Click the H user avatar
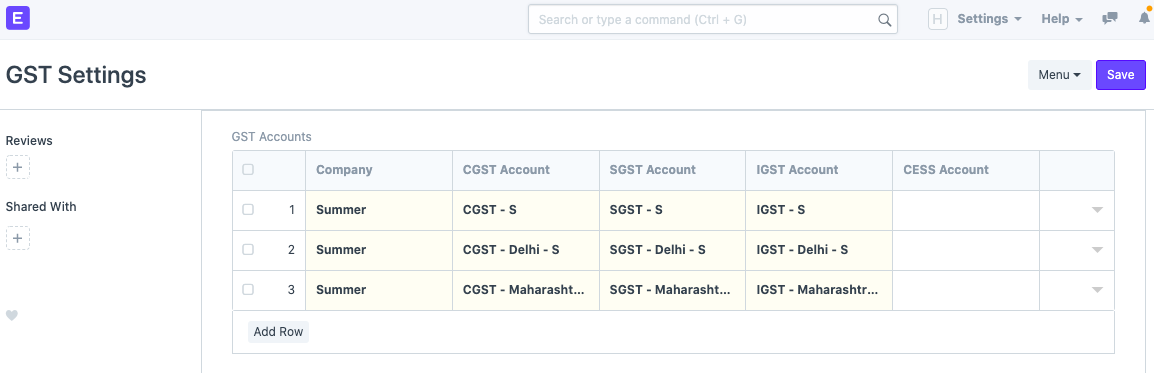The image size is (1154, 373). click(x=938, y=19)
